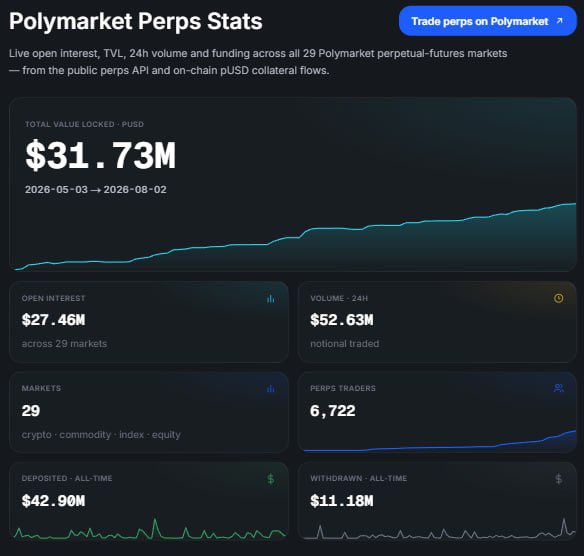Click the Trade perps on Polymarket button
Viewport: 584px width, 556px height.
click(488, 21)
